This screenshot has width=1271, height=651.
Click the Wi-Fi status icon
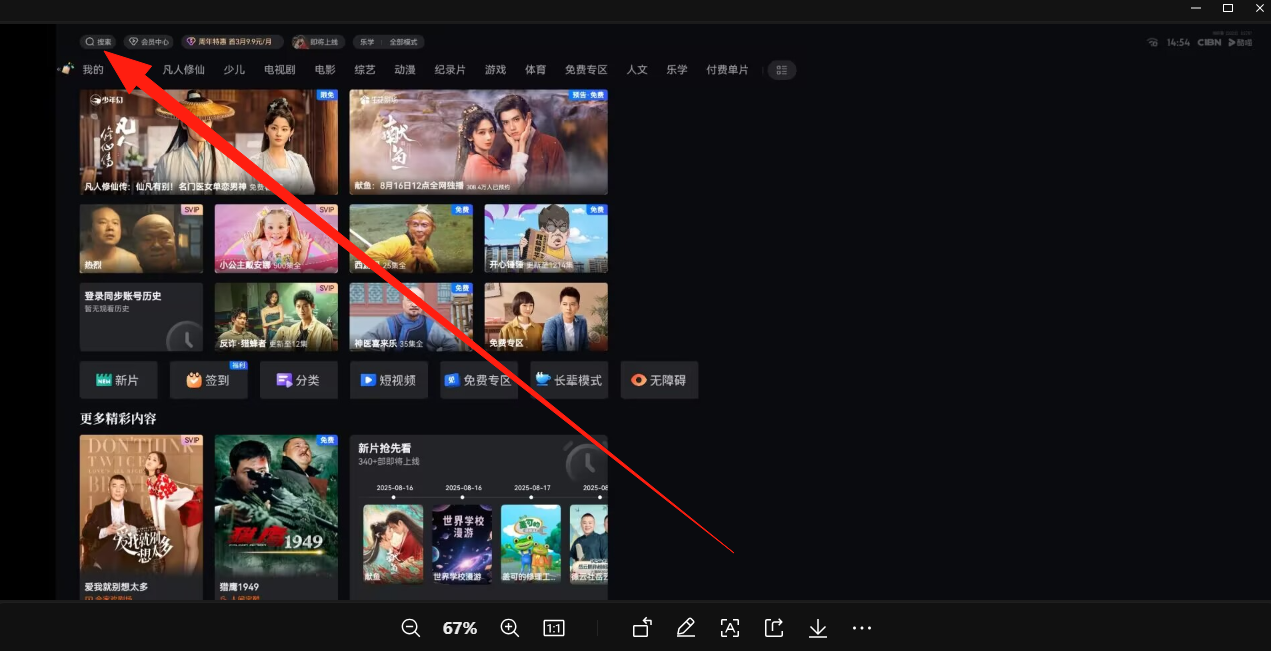1153,42
